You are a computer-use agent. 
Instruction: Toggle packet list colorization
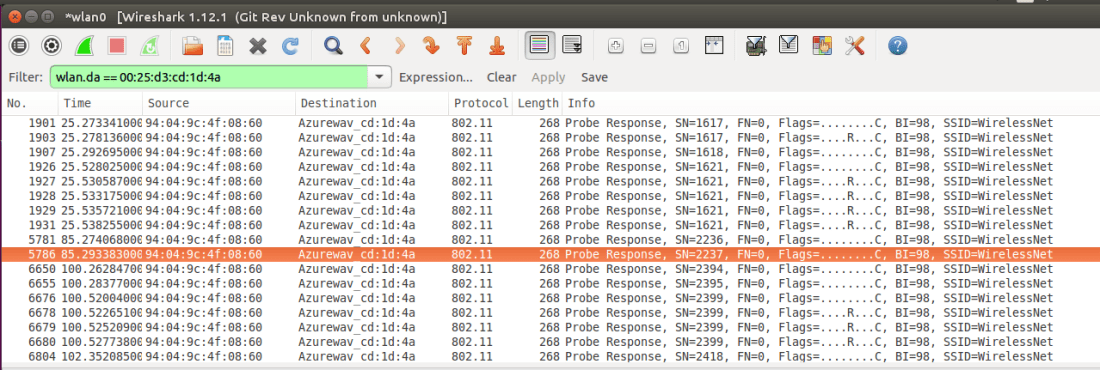click(x=539, y=46)
